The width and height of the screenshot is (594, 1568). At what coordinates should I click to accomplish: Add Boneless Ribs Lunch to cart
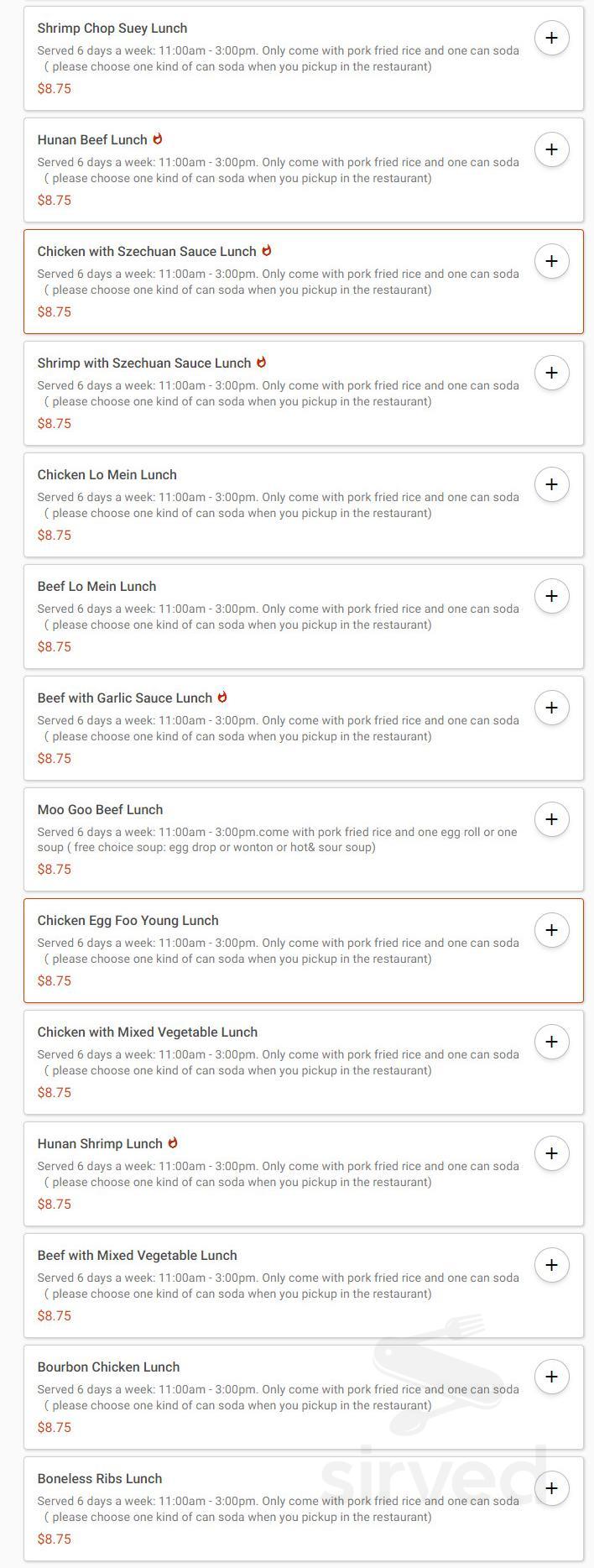pyautogui.click(x=552, y=1488)
